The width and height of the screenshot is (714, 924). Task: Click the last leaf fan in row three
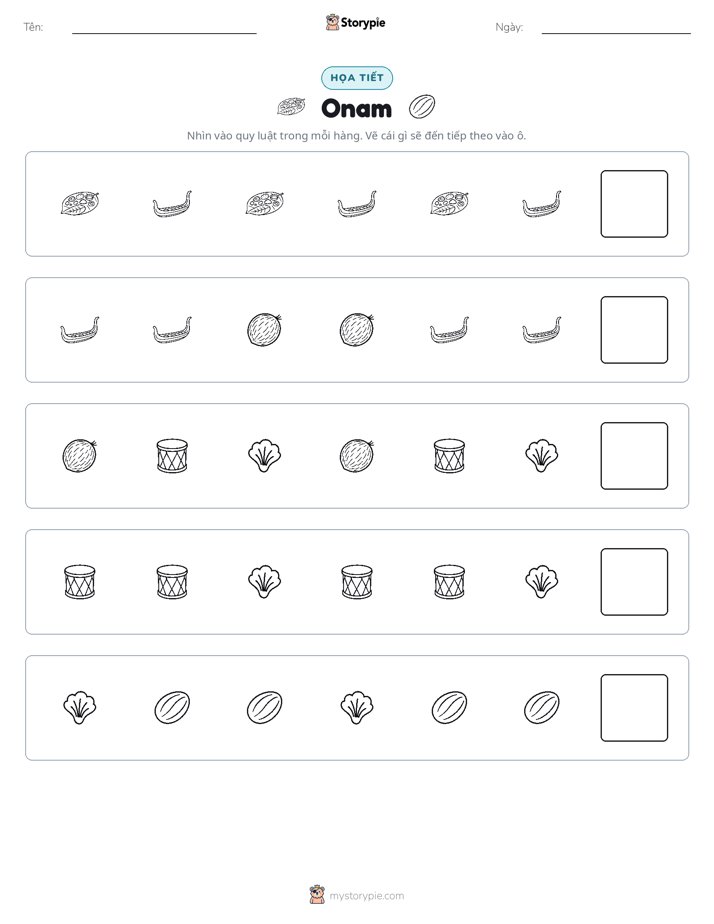click(541, 456)
